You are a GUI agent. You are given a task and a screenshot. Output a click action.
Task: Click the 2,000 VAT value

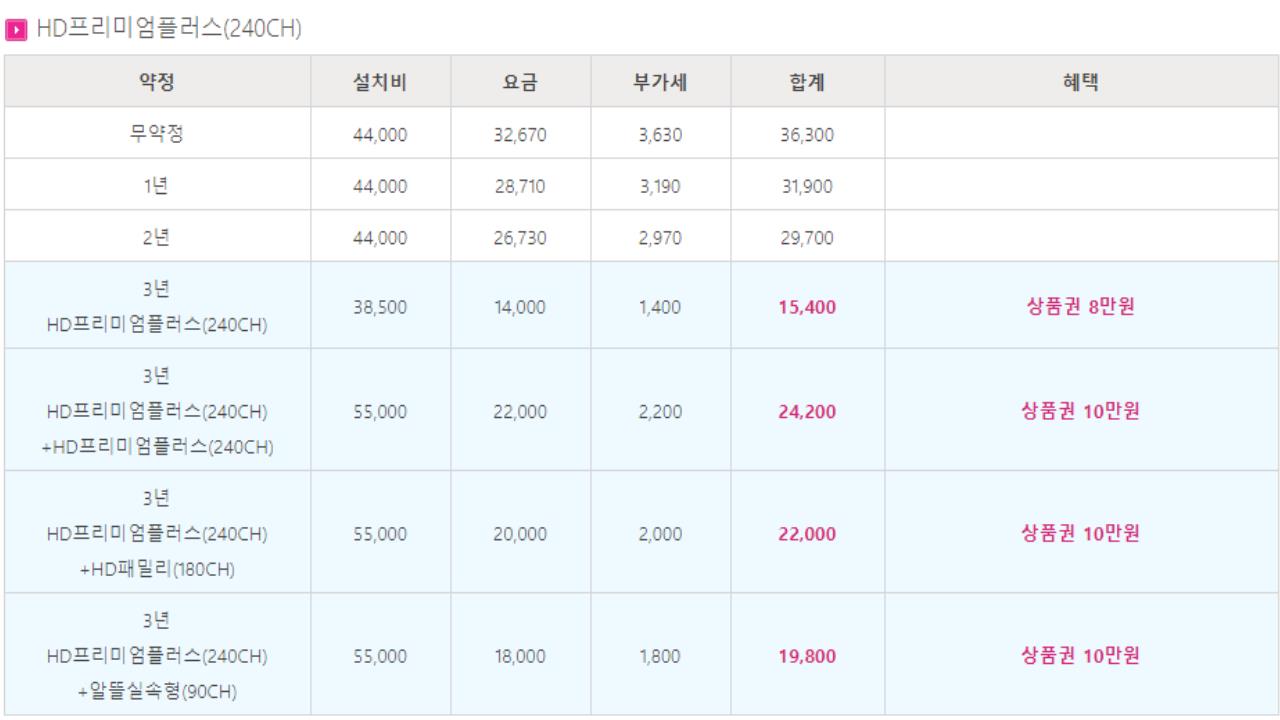pos(659,535)
